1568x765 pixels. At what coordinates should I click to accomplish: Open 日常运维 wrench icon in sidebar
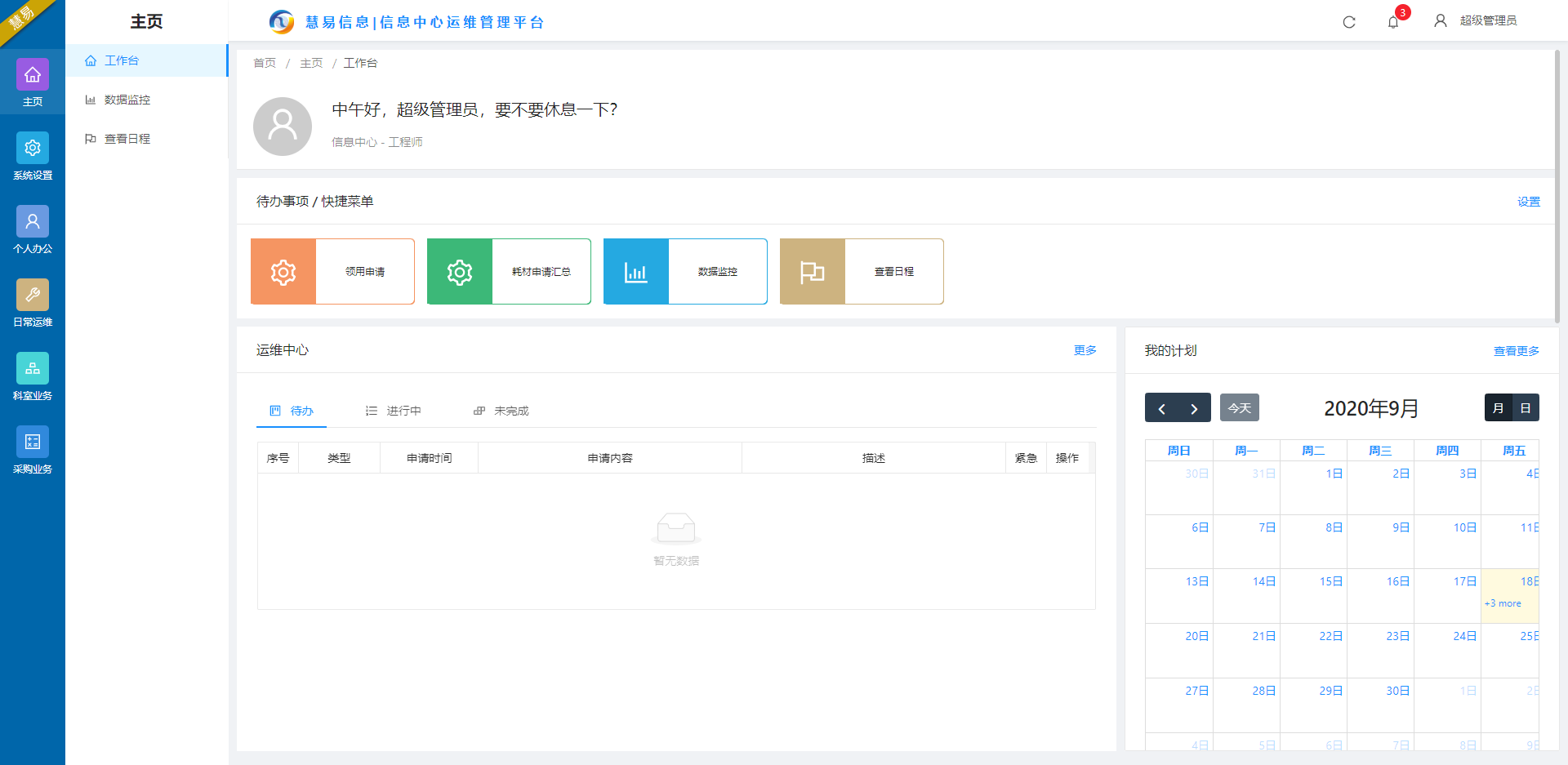tap(33, 303)
